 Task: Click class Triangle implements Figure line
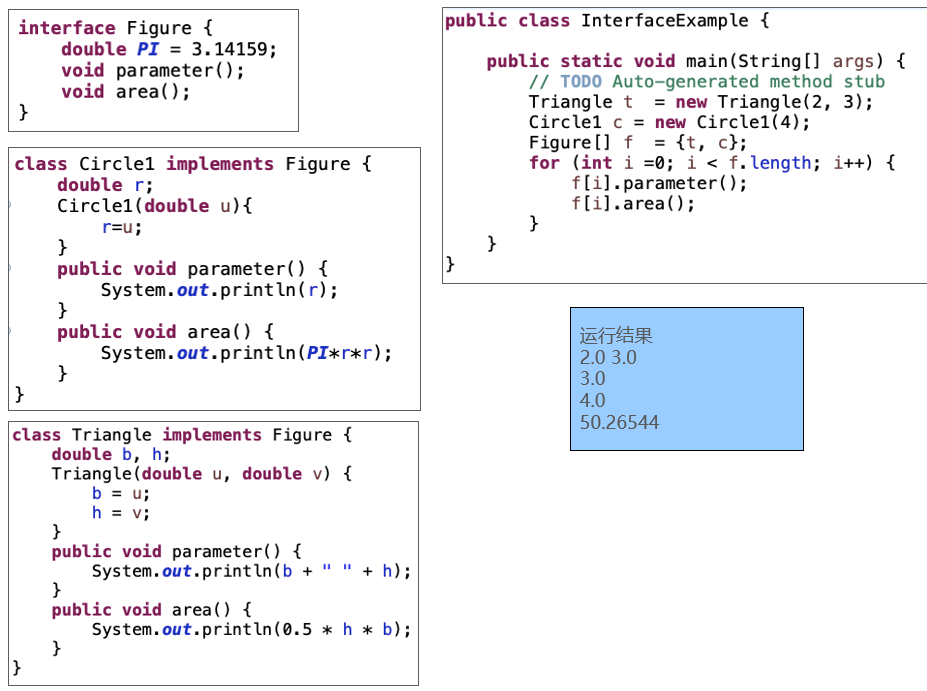coord(182,435)
